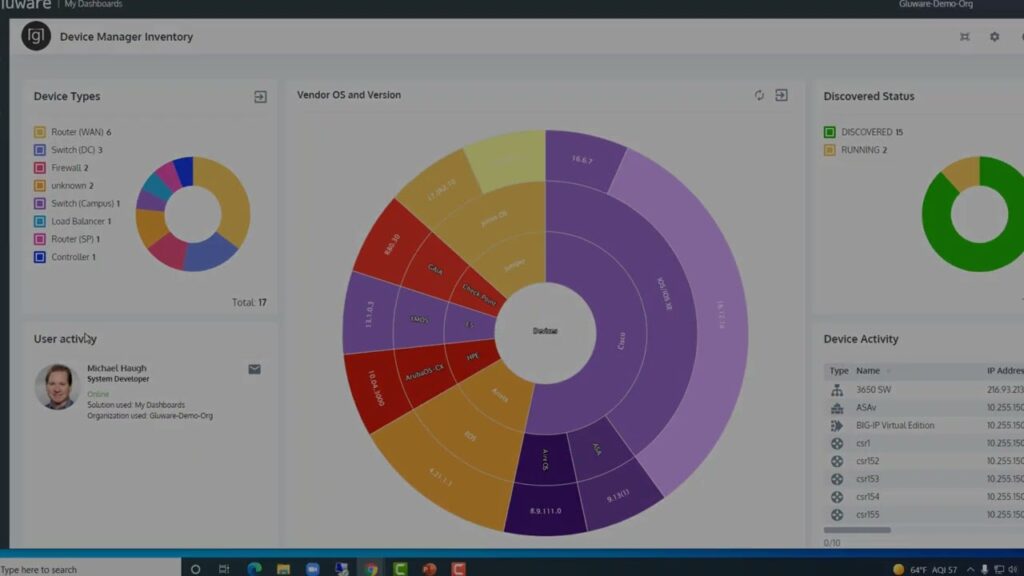Click the pin dashboard icon
Screen dimensions: 1024x576
[965, 36]
